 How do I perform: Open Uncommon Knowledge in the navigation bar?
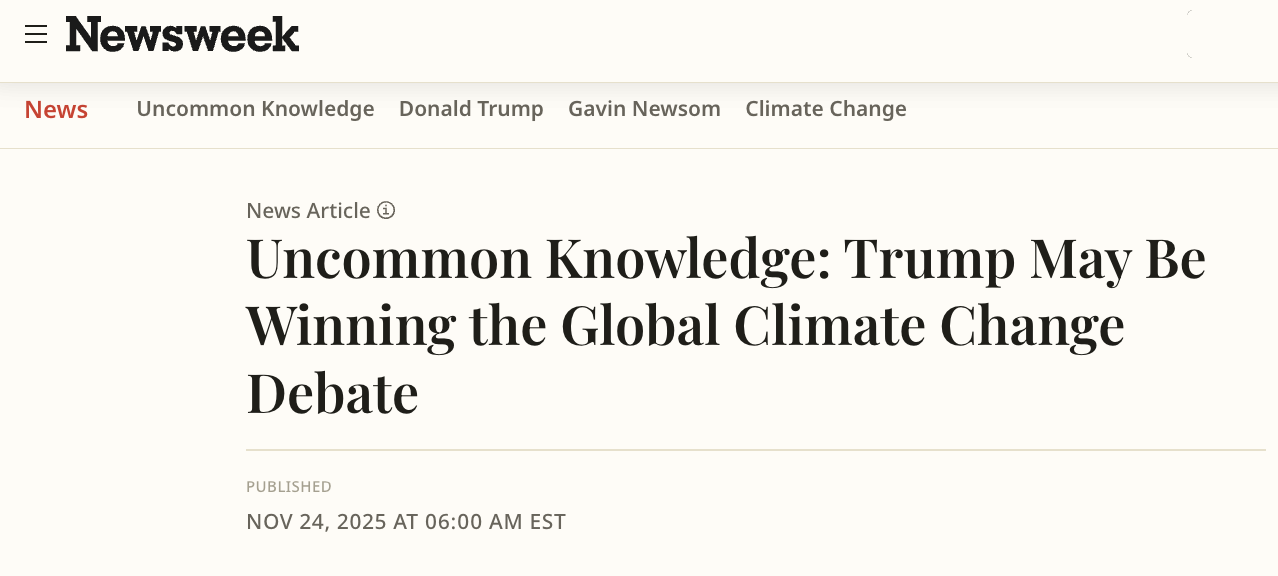coord(255,108)
